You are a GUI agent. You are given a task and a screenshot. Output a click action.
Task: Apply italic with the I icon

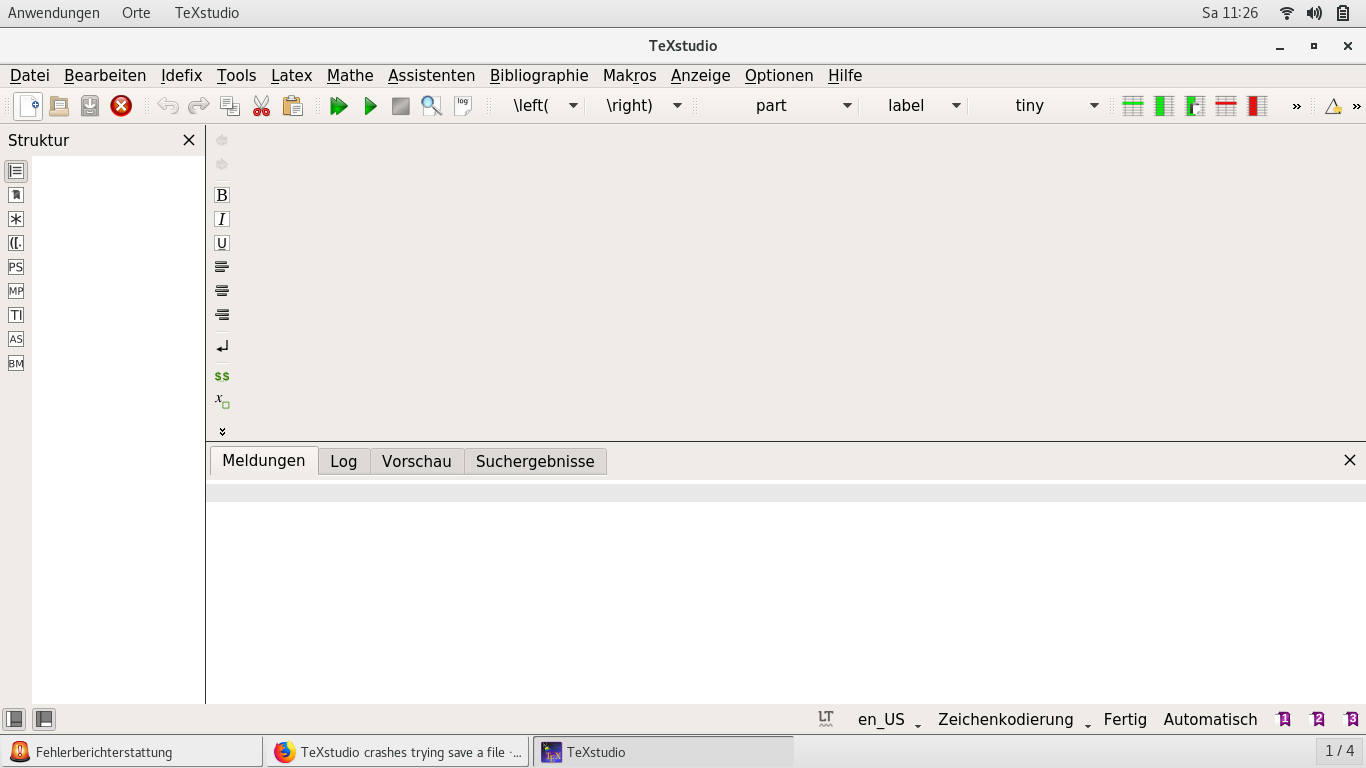[222, 219]
